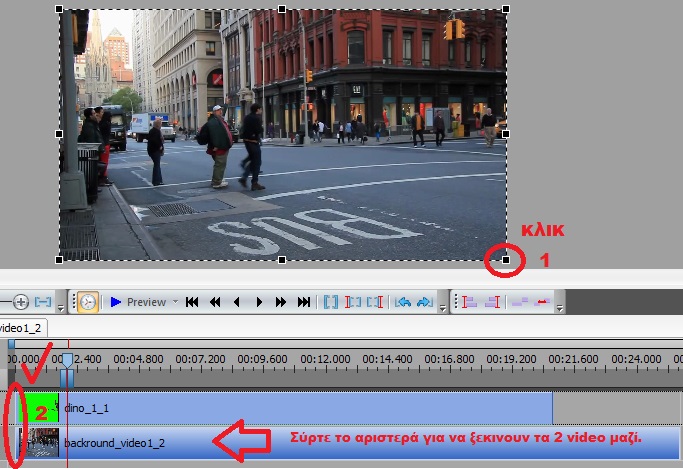
Task: Expand block alignment toolbar overflow options
Action: (x=560, y=307)
